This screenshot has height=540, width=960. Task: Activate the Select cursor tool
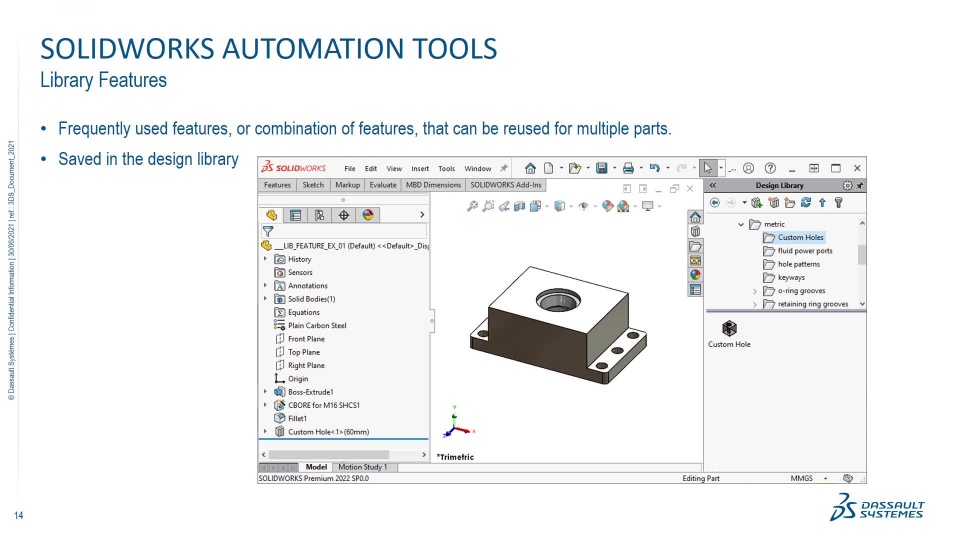pyautogui.click(x=708, y=168)
